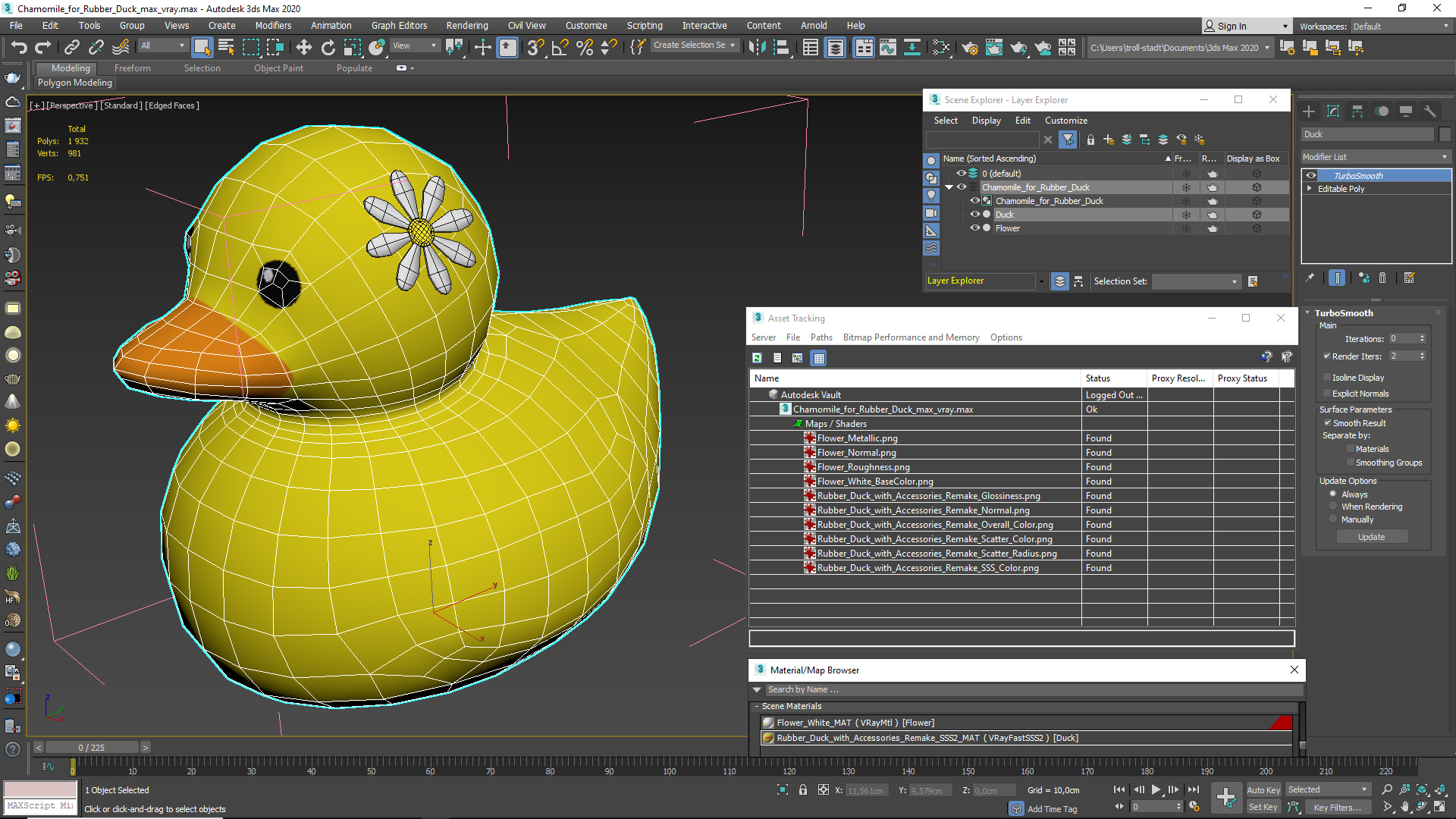1456x819 pixels.
Task: Click Scene Explorer filter funnel icon
Action: click(1068, 140)
